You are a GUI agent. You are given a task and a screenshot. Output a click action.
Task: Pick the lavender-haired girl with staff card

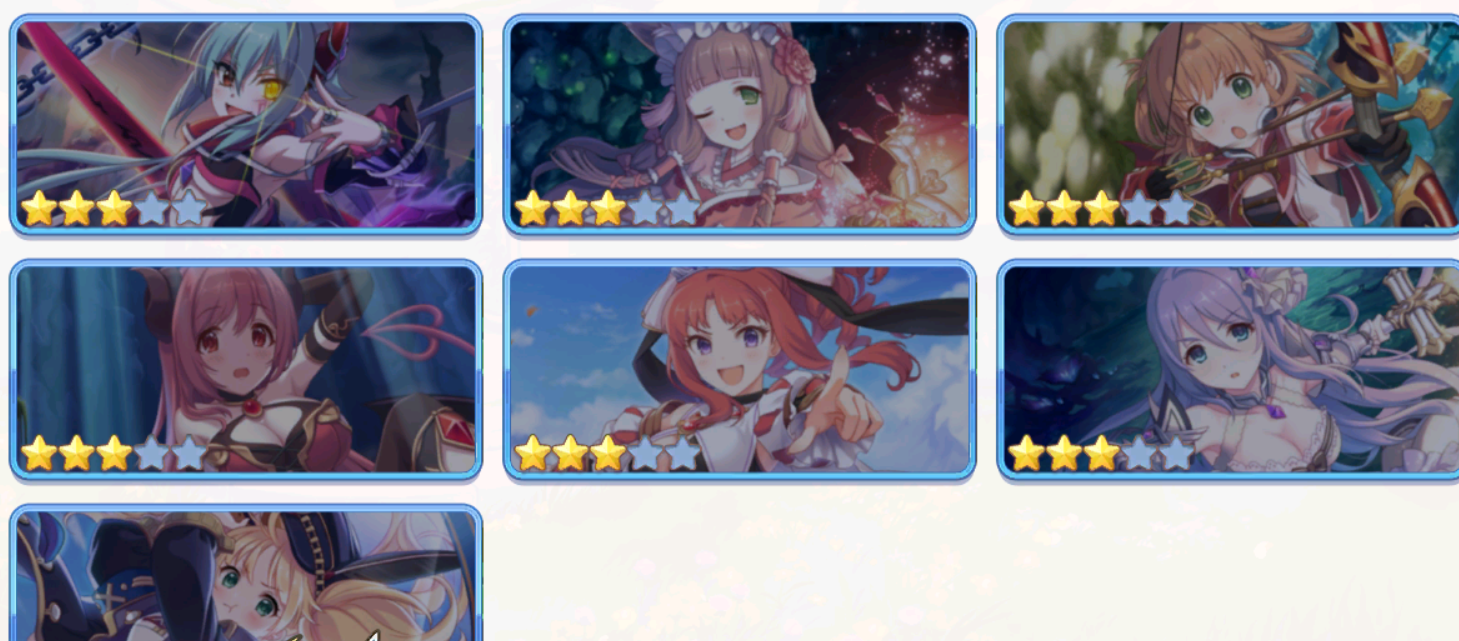pos(1228,369)
